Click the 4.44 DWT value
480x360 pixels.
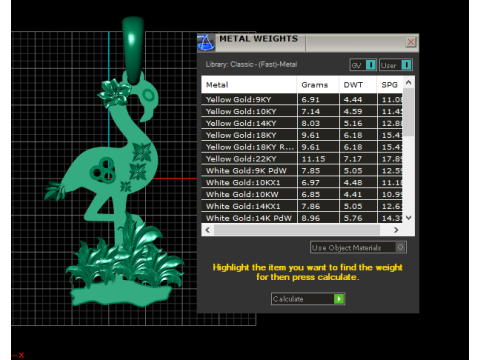click(x=353, y=99)
